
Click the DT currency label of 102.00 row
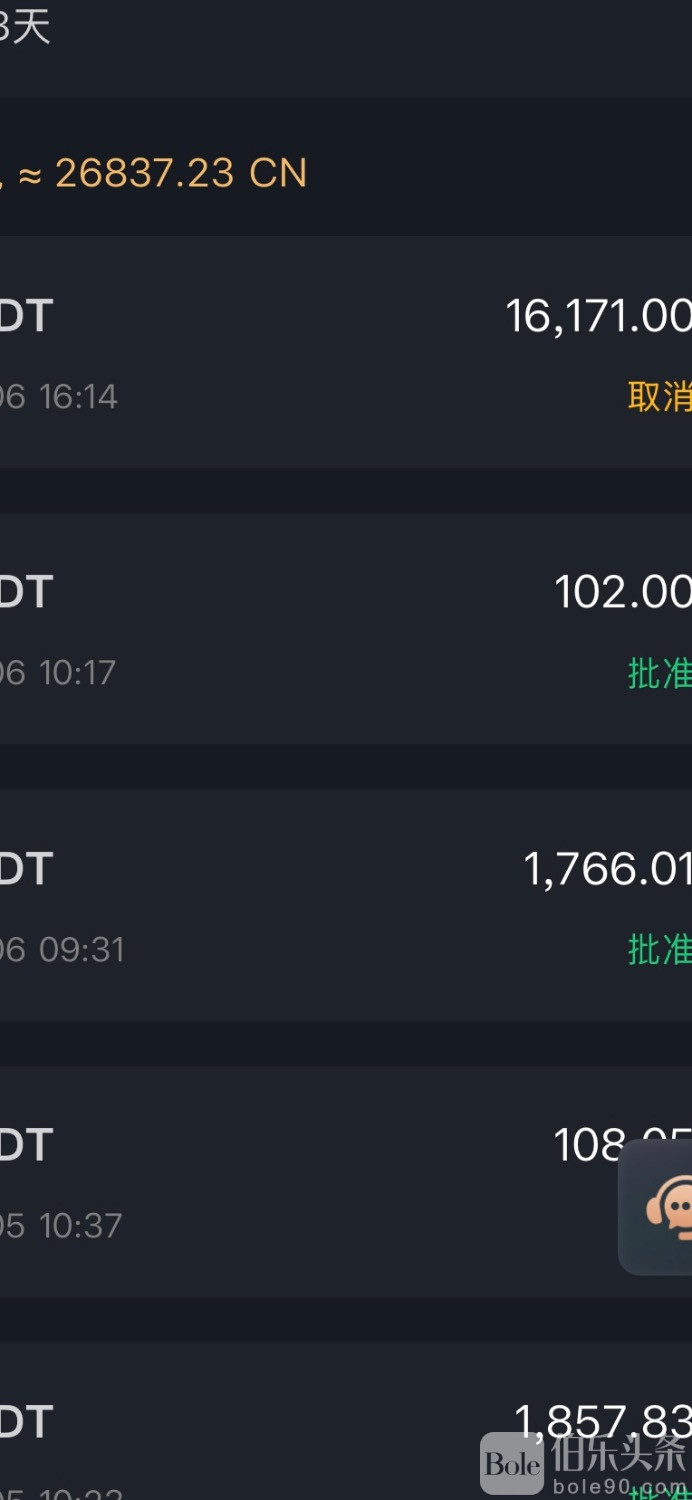26,592
